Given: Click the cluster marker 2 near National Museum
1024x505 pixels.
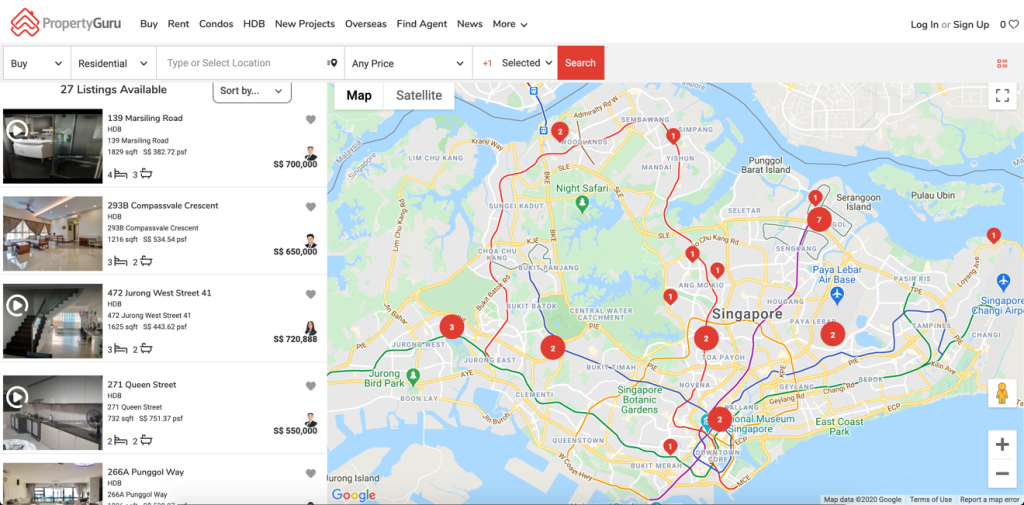Looking at the screenshot, I should 719,419.
